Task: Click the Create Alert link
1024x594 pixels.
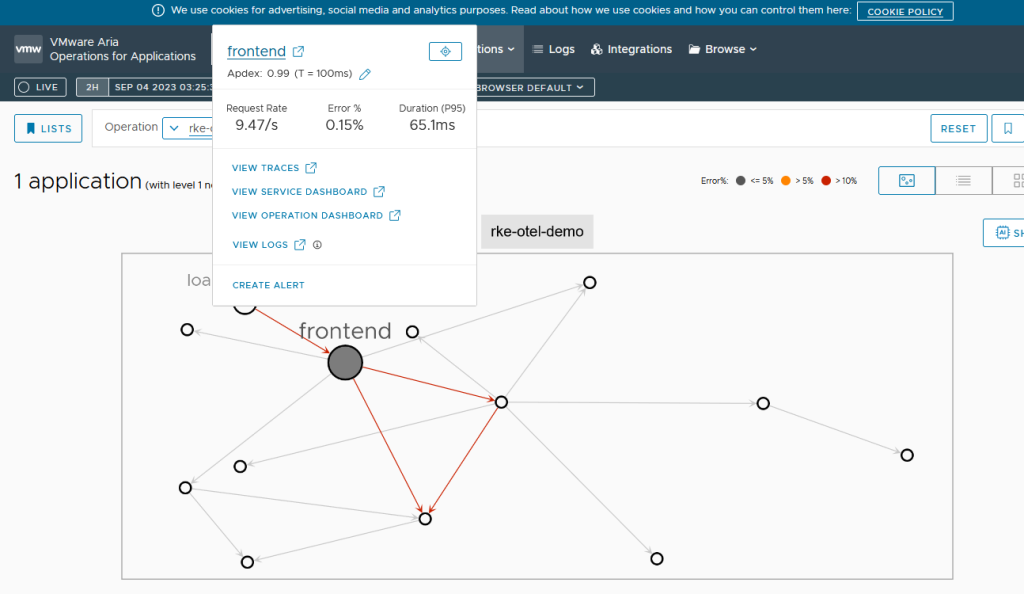Action: [268, 285]
